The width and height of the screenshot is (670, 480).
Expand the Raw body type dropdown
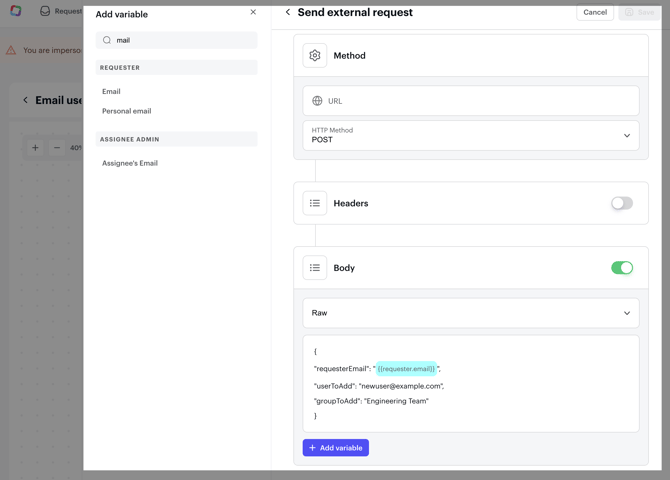pos(471,313)
